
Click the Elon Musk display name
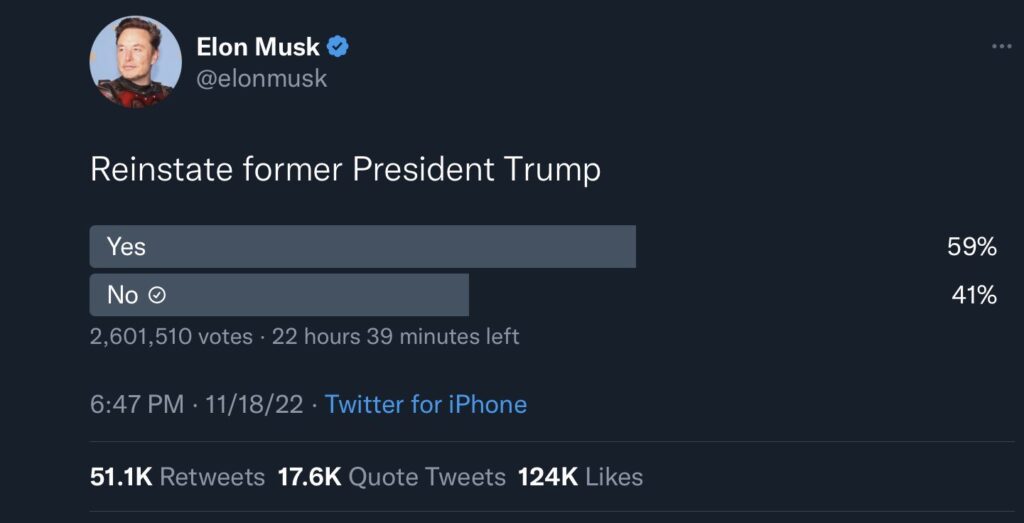coord(258,47)
